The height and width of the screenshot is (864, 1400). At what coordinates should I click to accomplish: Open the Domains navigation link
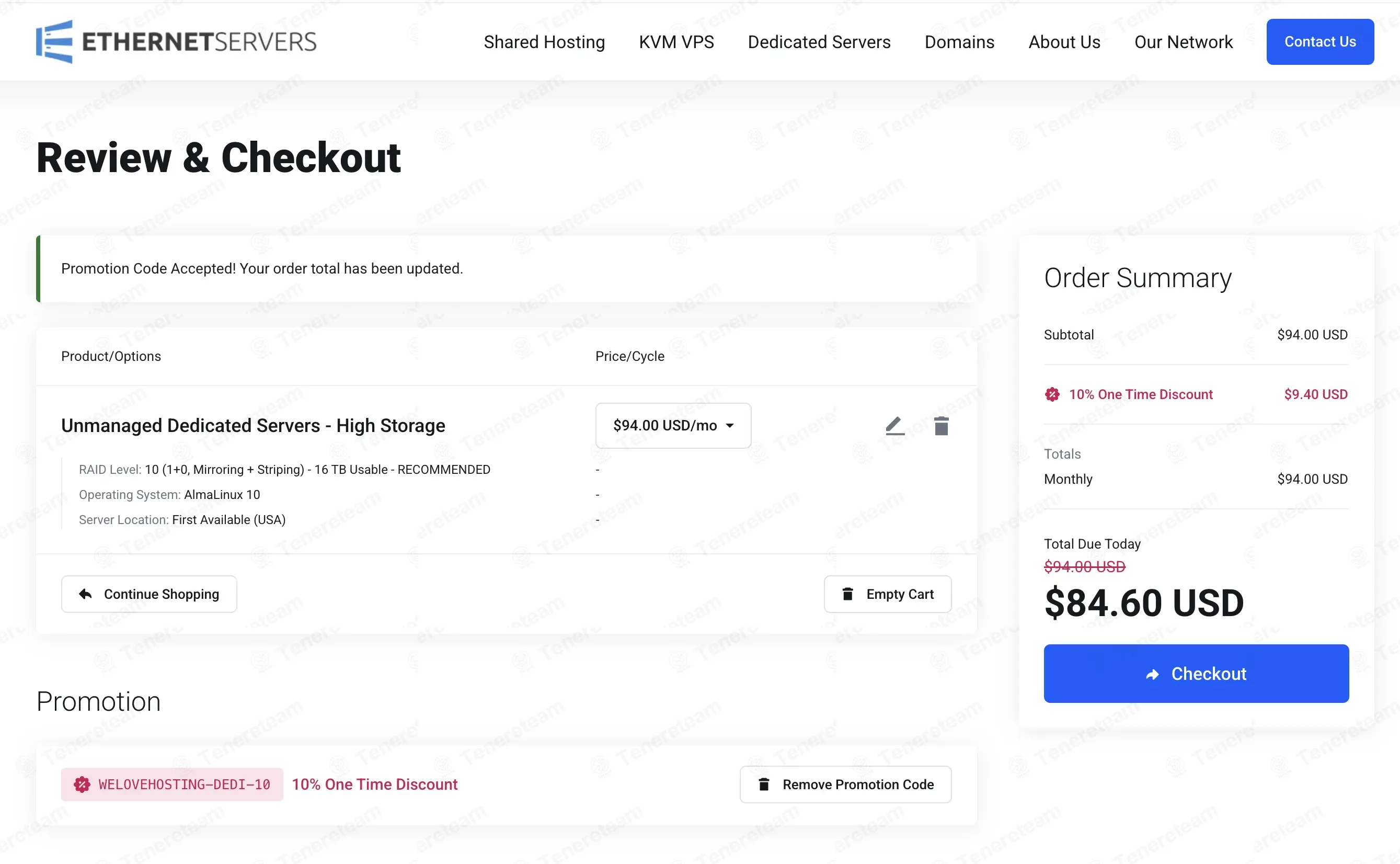pyautogui.click(x=959, y=42)
